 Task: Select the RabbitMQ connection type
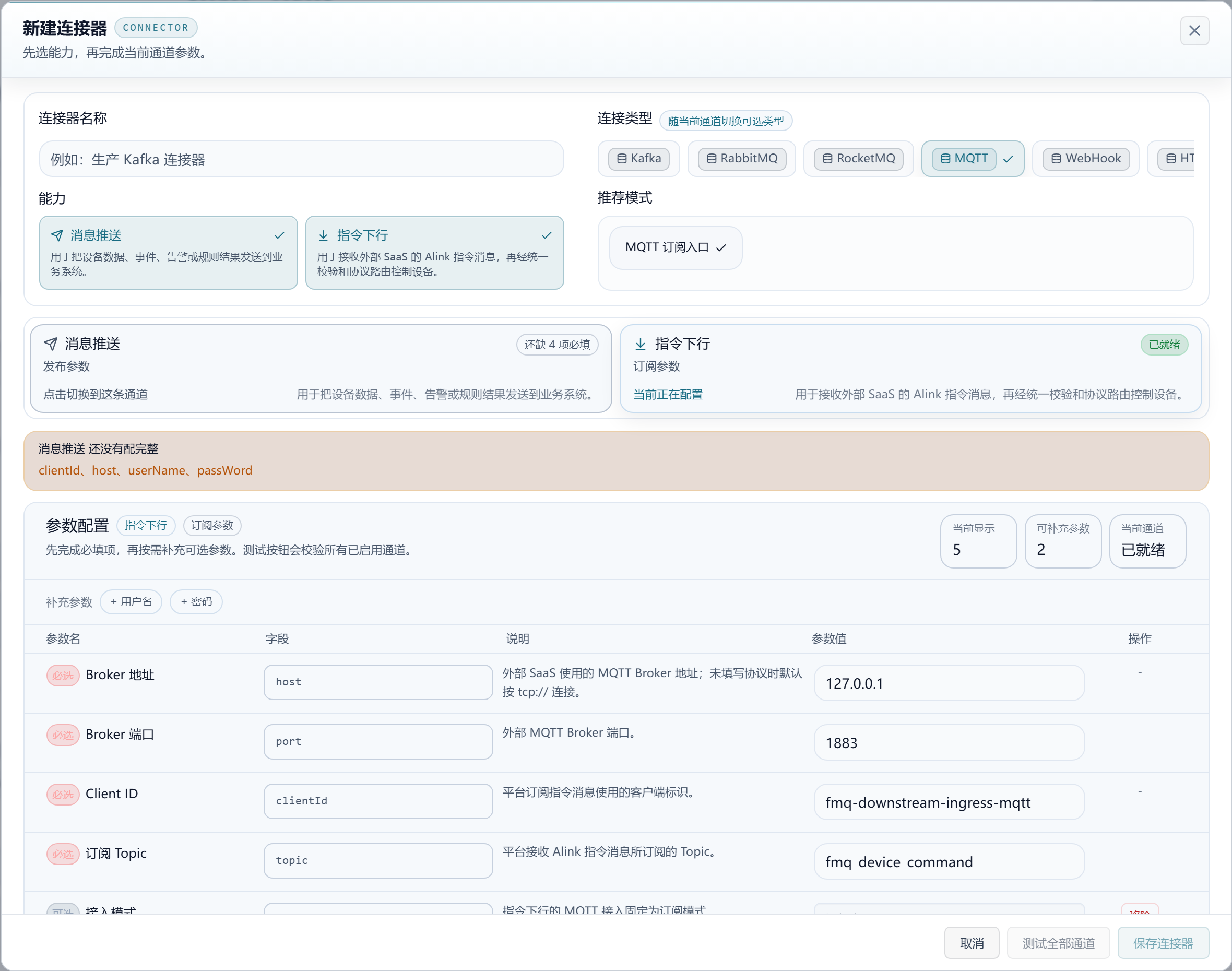click(x=742, y=159)
